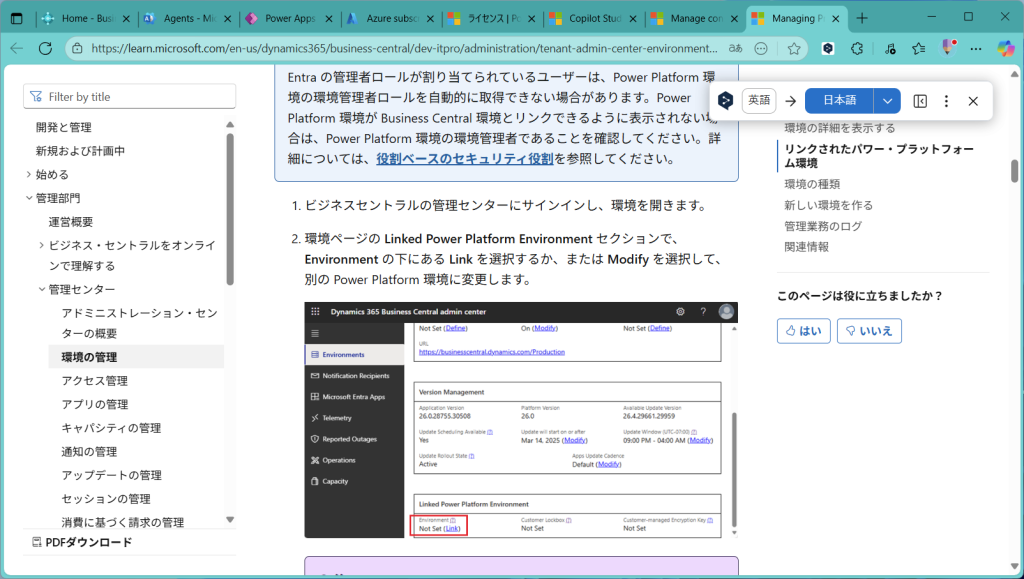Click the navigation pane scroll-down arrow
Screen dimensions: 1024x579
230,520
